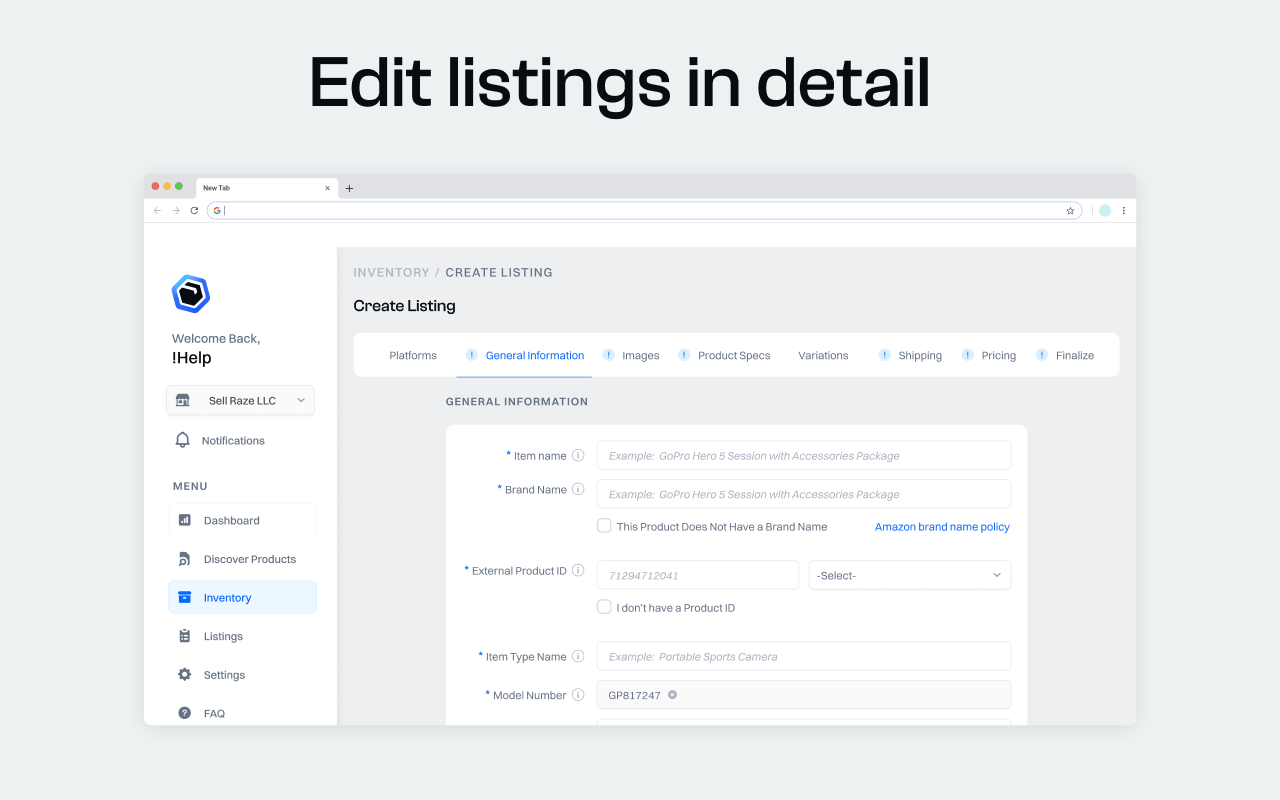This screenshot has width=1280, height=800.
Task: Open the -Select- product ID type dropdown
Action: [x=909, y=574]
